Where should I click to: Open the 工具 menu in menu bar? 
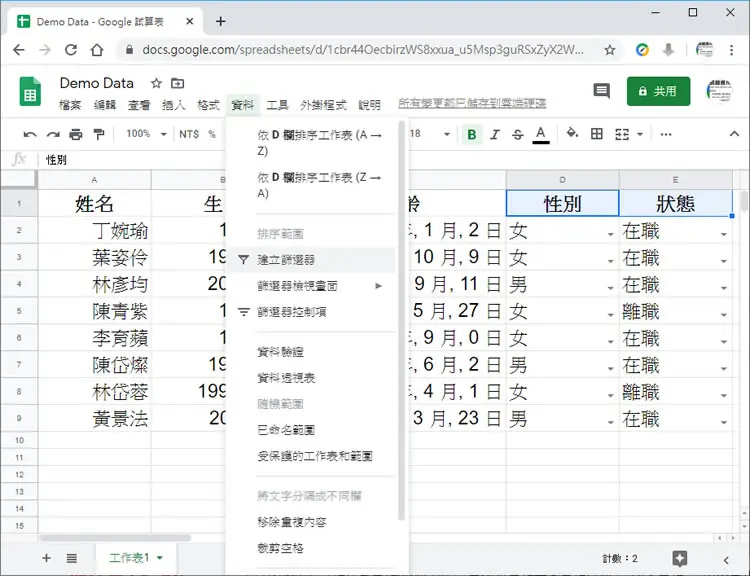tap(277, 105)
